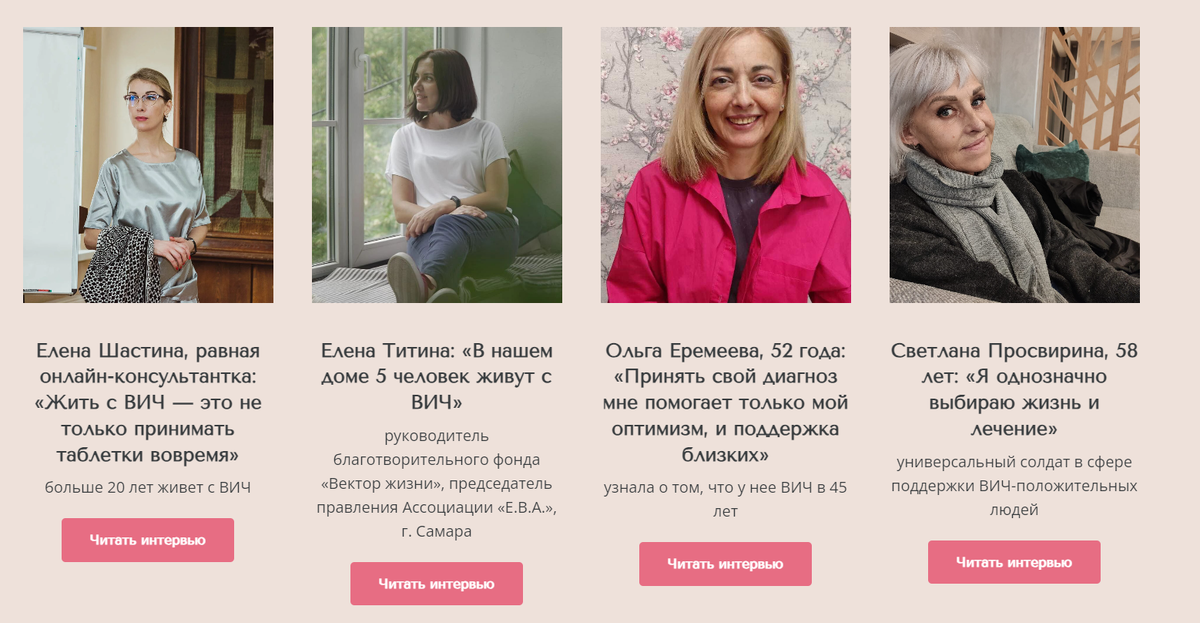The width and height of the screenshot is (1200, 623).
Task: Open headline 'В нашем доме 5 человек живут с ВИЧ'
Action: pos(437,377)
